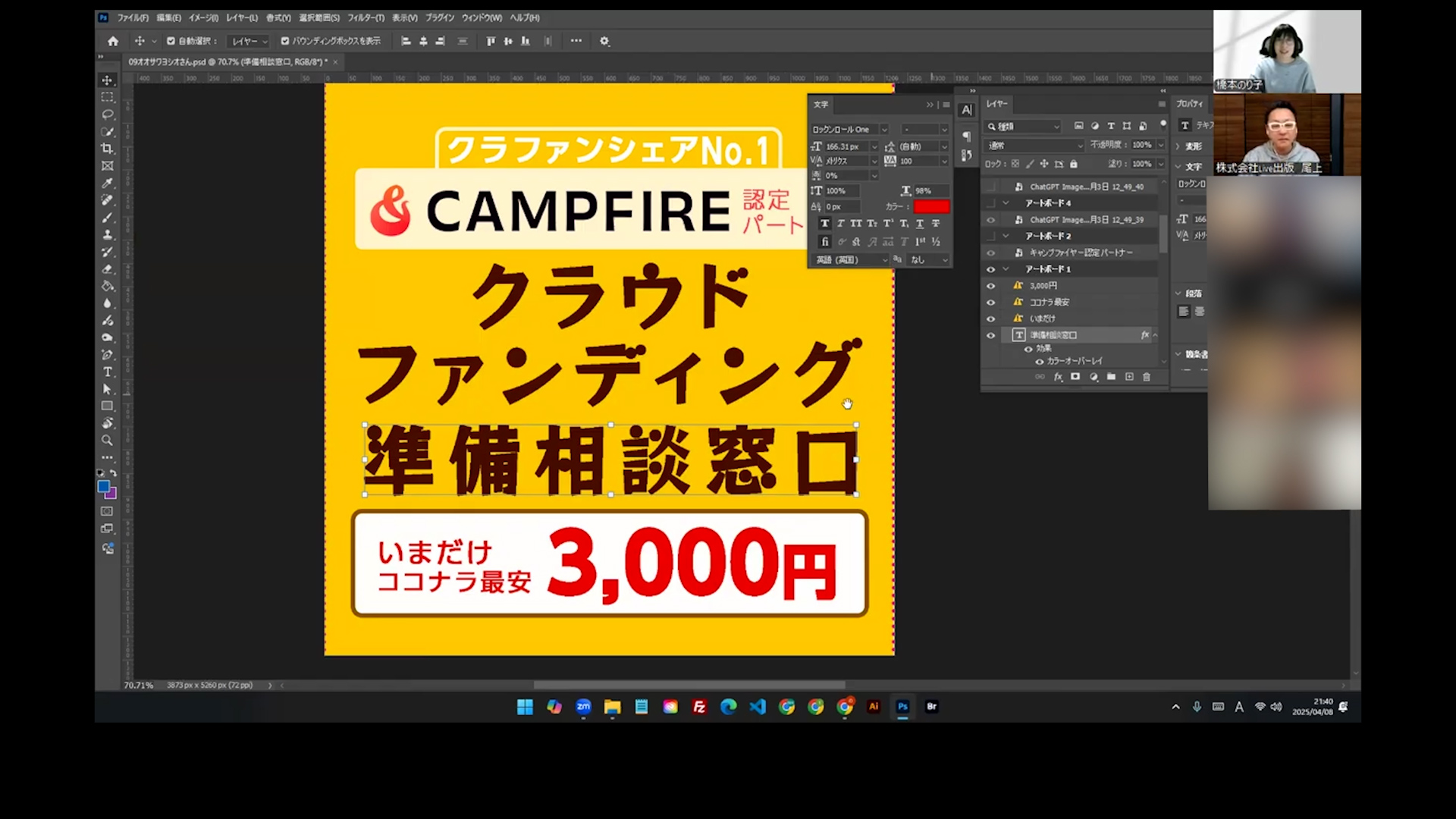This screenshot has width=1456, height=819.
Task: Select the Brush tool
Action: click(107, 218)
